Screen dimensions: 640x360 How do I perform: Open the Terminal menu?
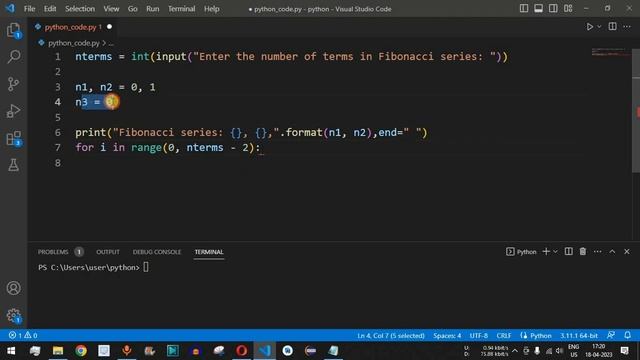tap(182, 9)
